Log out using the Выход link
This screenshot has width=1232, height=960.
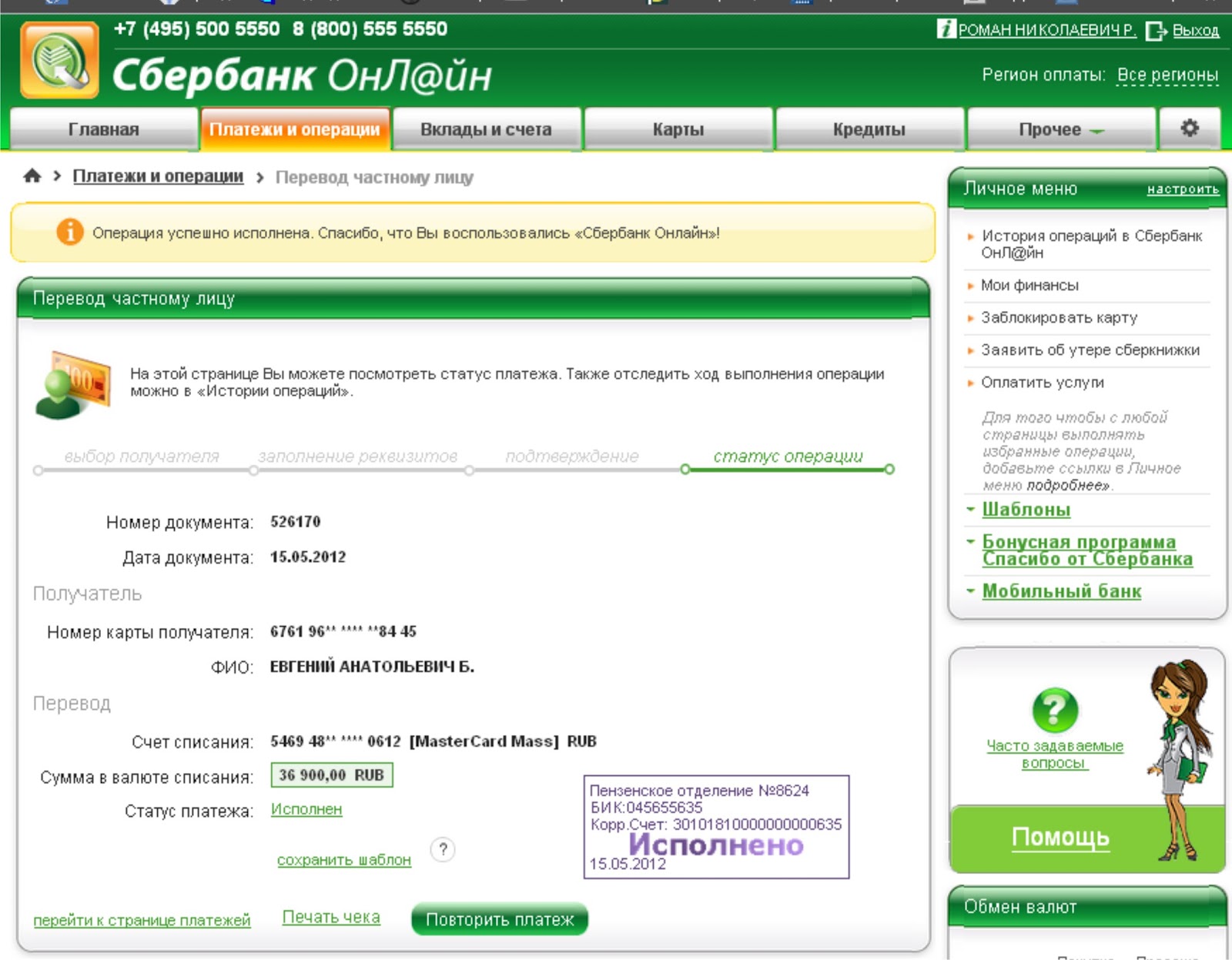click(1196, 31)
